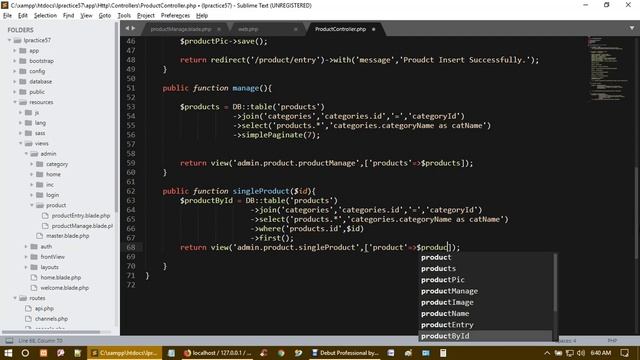Image resolution: width=640 pixels, height=360 pixels.
Task: Select the auth folder
Action: tap(46, 247)
